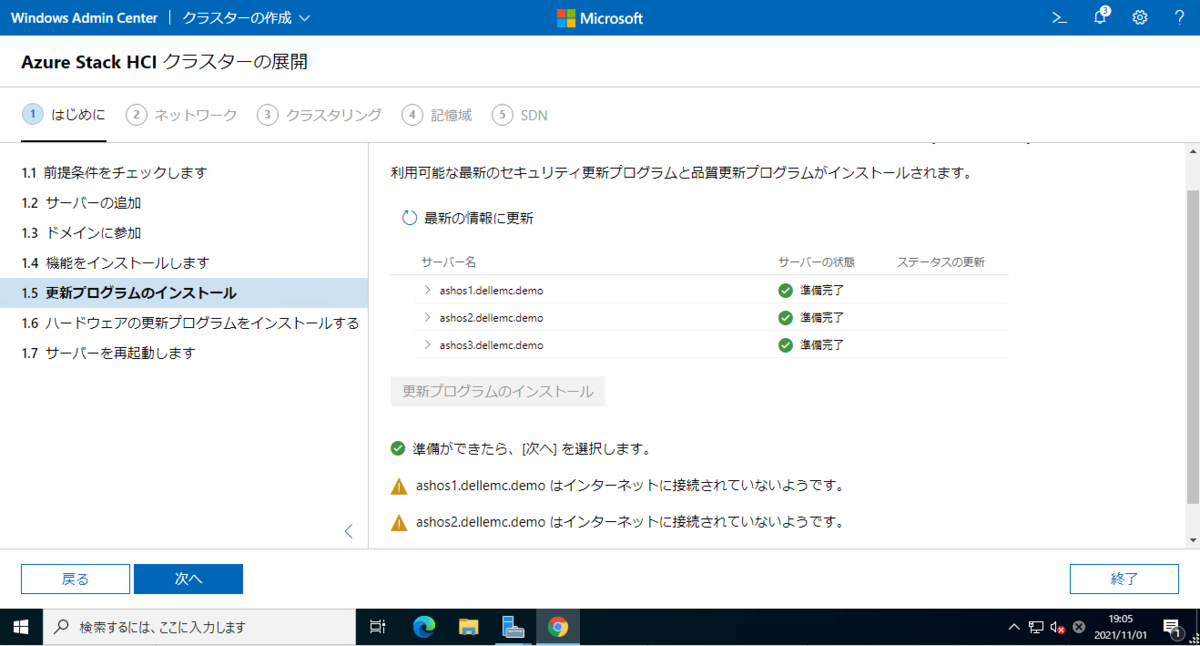Click the refresh icon beside 最新の情報に更新
The width and height of the screenshot is (1200, 646).
pos(409,218)
